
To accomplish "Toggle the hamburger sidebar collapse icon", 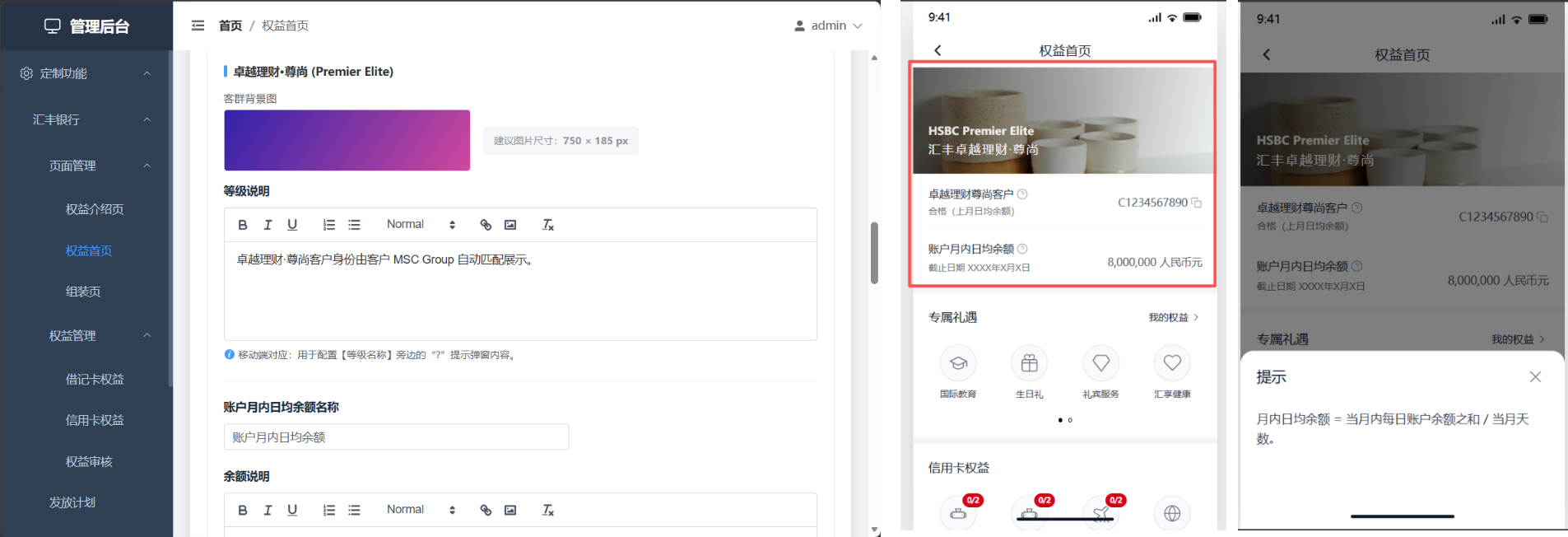I will [198, 26].
